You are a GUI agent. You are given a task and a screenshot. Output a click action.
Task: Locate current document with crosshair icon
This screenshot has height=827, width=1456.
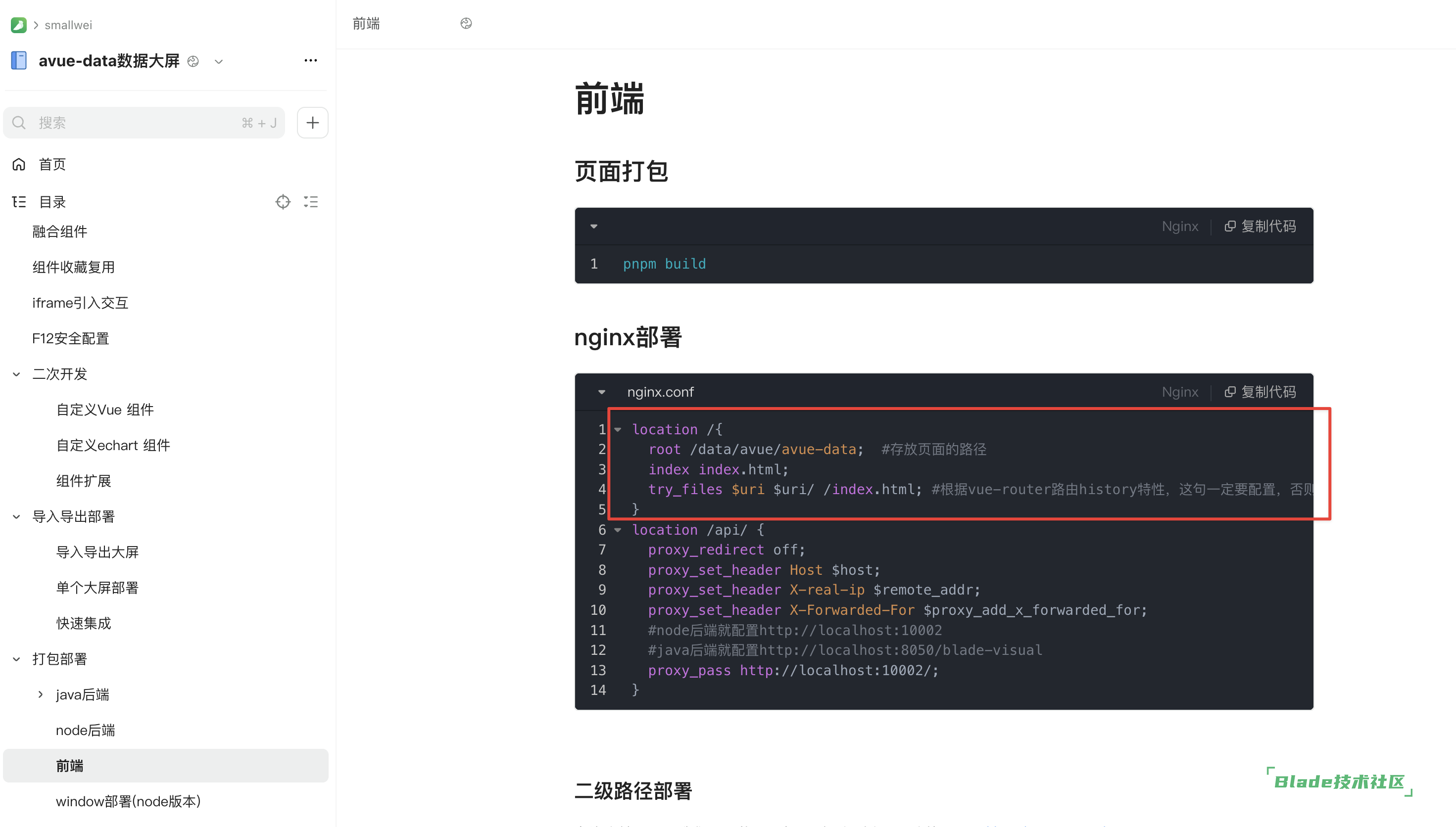[x=283, y=202]
